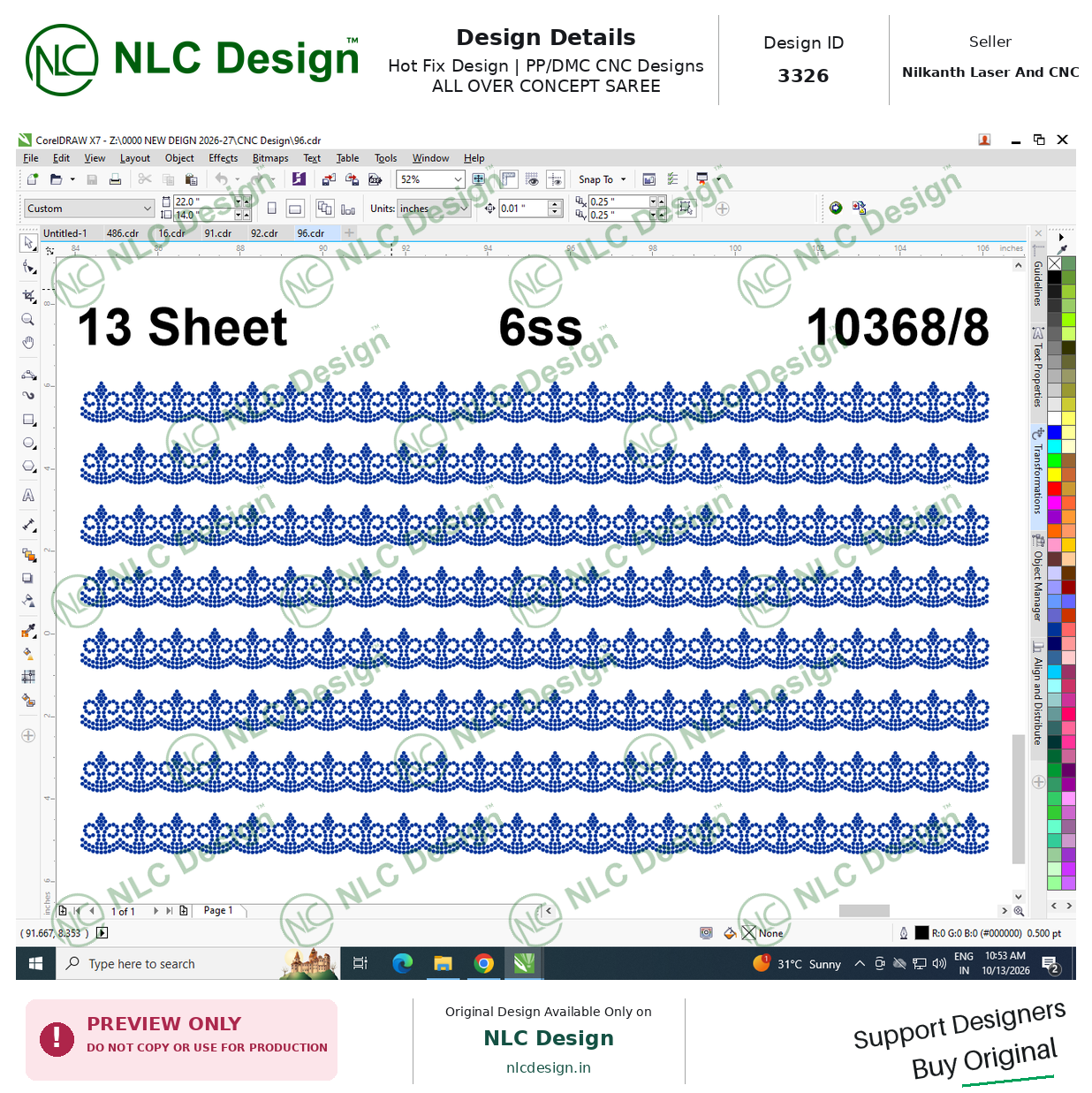Click the Search content purple icon
Viewport: 1092px width, 1093px height.
pyautogui.click(x=299, y=179)
